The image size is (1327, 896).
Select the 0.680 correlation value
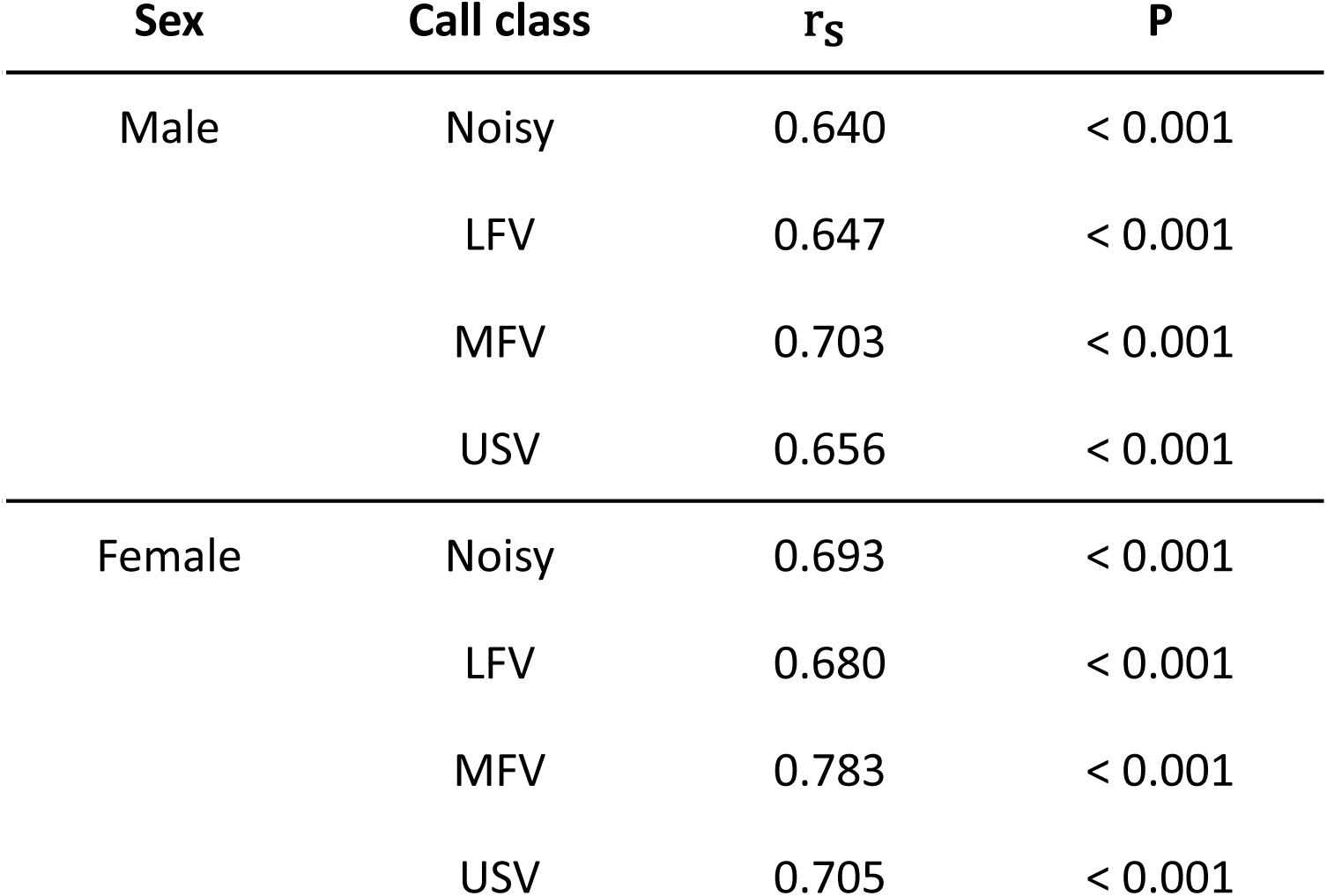(x=829, y=663)
